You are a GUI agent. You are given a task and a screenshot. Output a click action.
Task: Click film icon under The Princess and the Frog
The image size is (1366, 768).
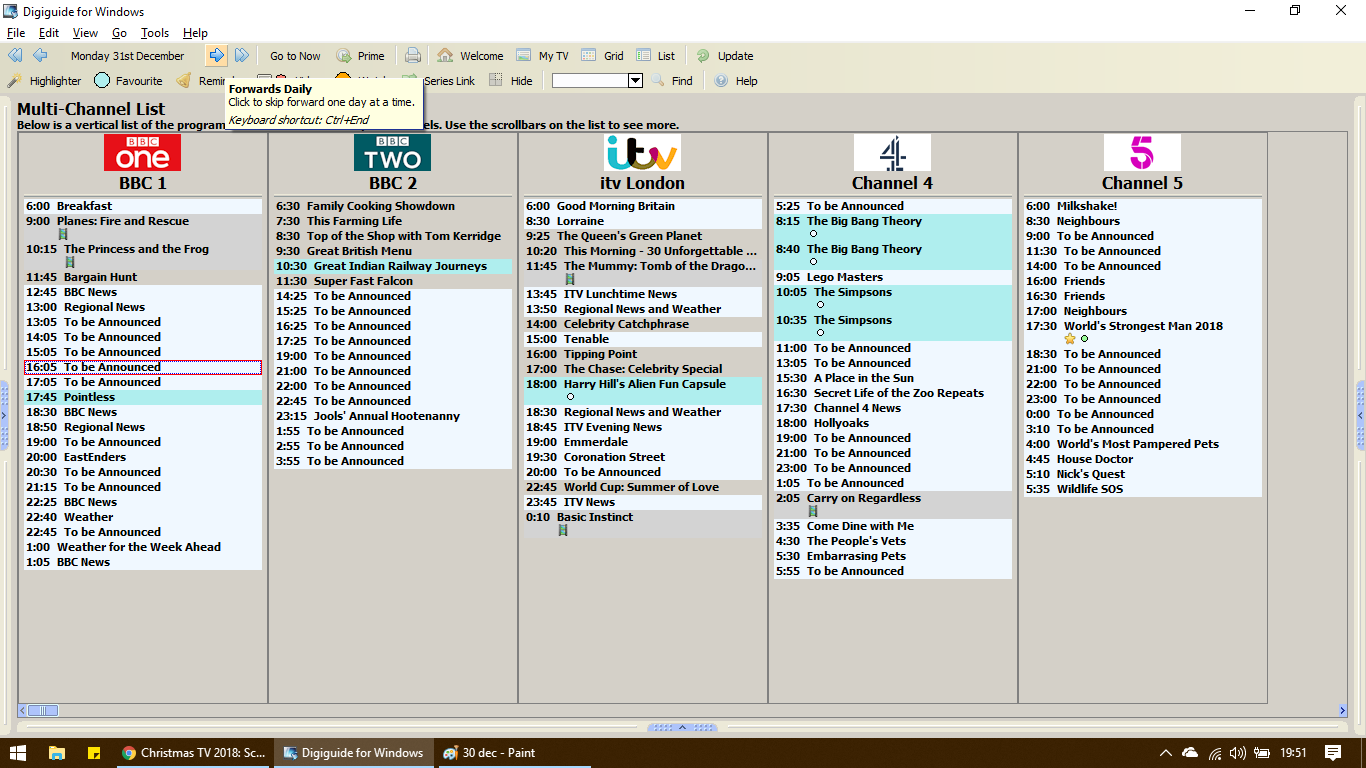click(x=70, y=262)
